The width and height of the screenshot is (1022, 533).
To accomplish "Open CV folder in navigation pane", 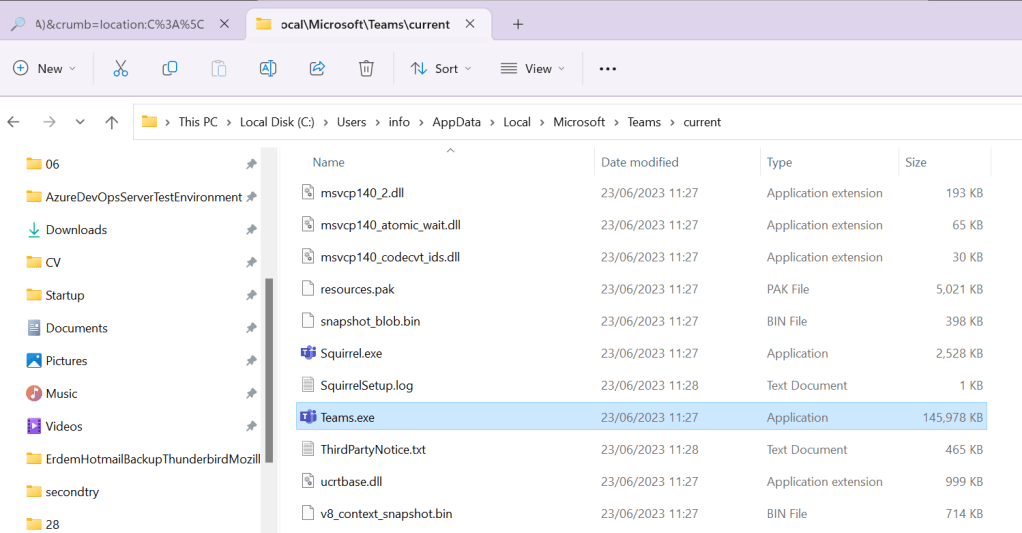I will (53, 262).
